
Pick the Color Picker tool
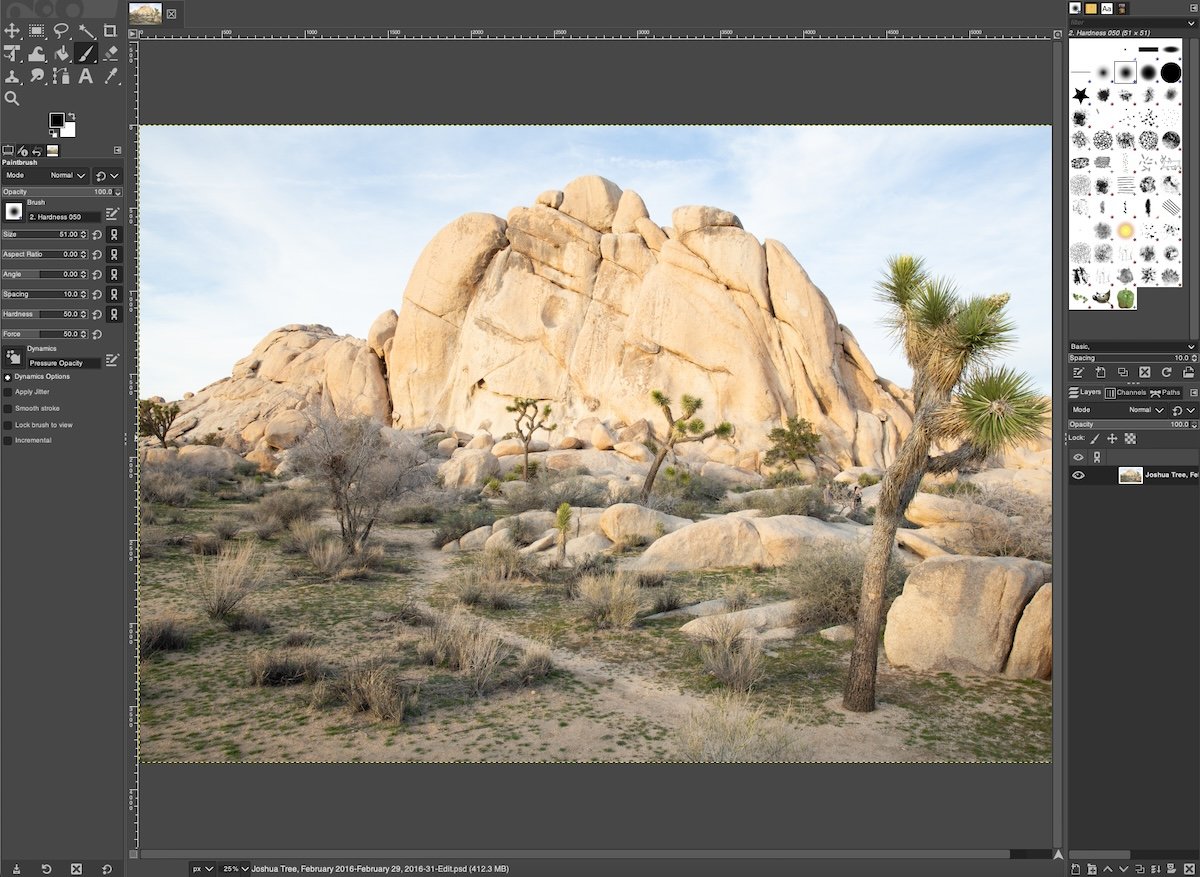110,76
